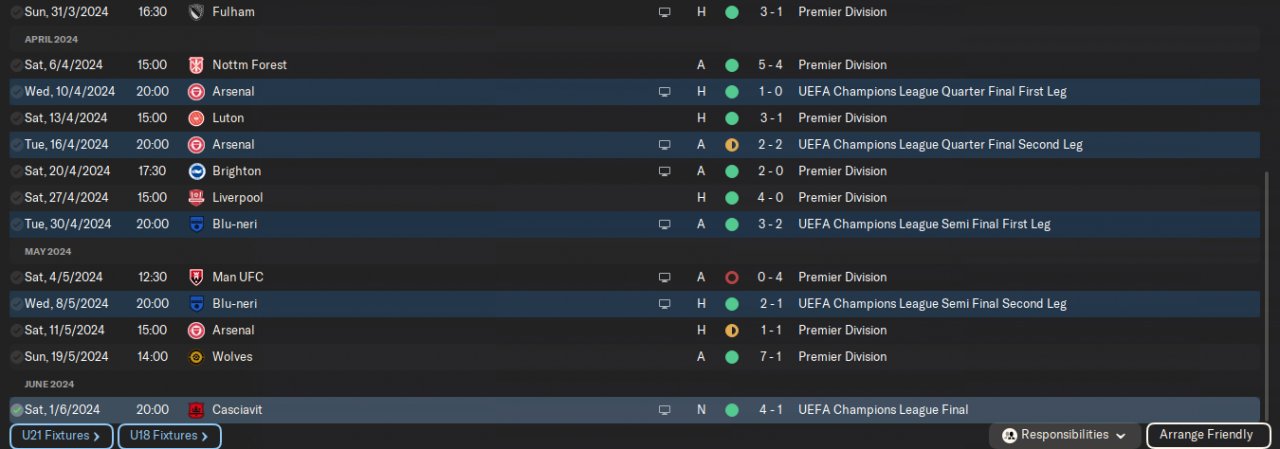Screen dimensions: 1280x449
Task: Click the Liverpool club badge
Action: point(196,198)
